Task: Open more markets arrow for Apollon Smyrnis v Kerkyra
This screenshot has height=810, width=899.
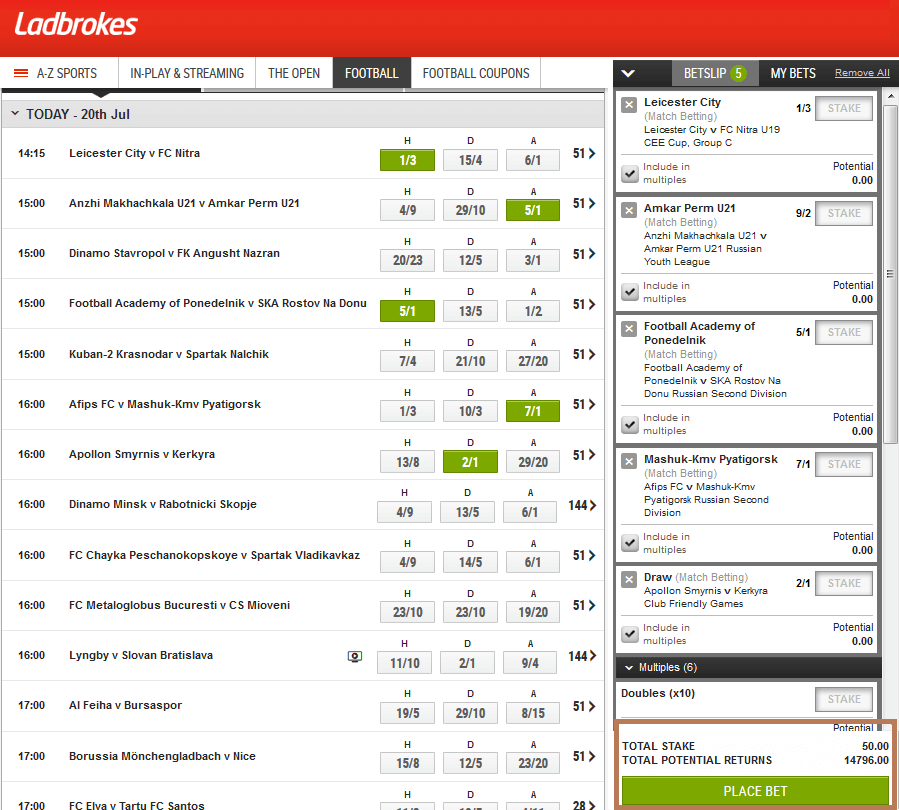Action: point(592,455)
